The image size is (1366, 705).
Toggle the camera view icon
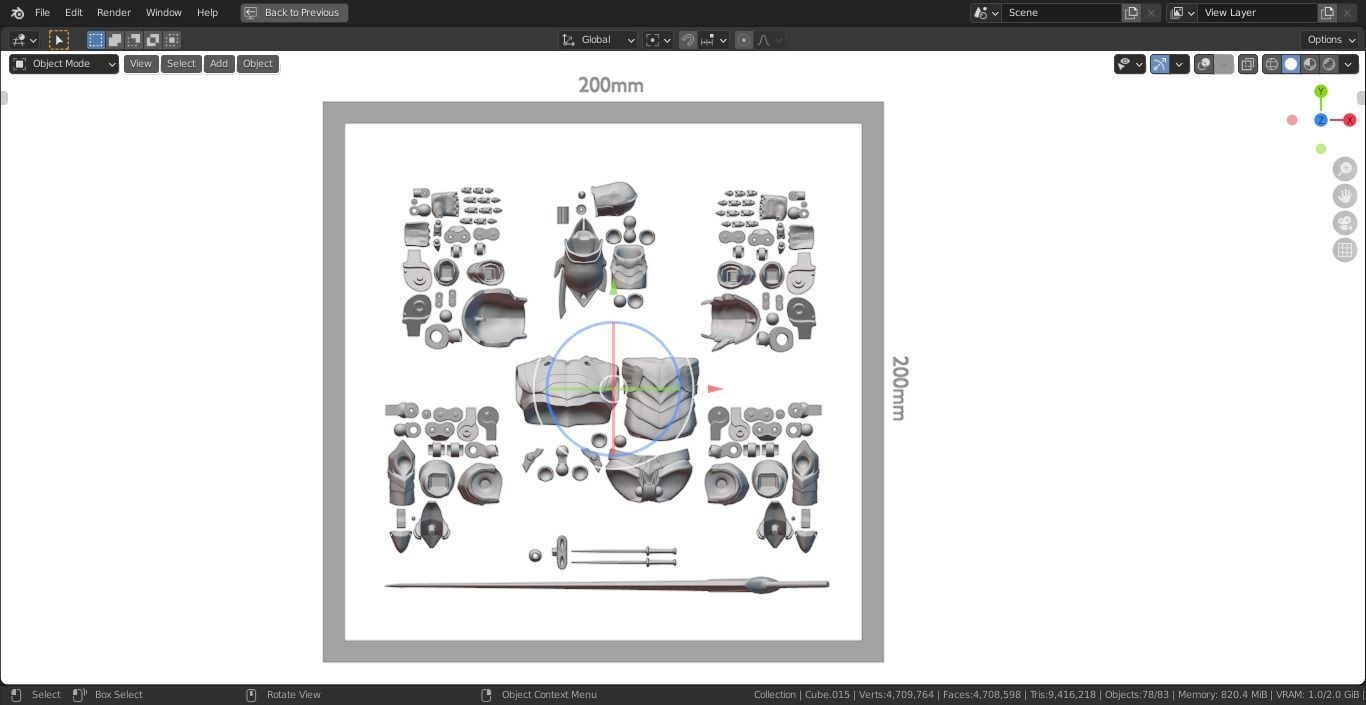1345,223
